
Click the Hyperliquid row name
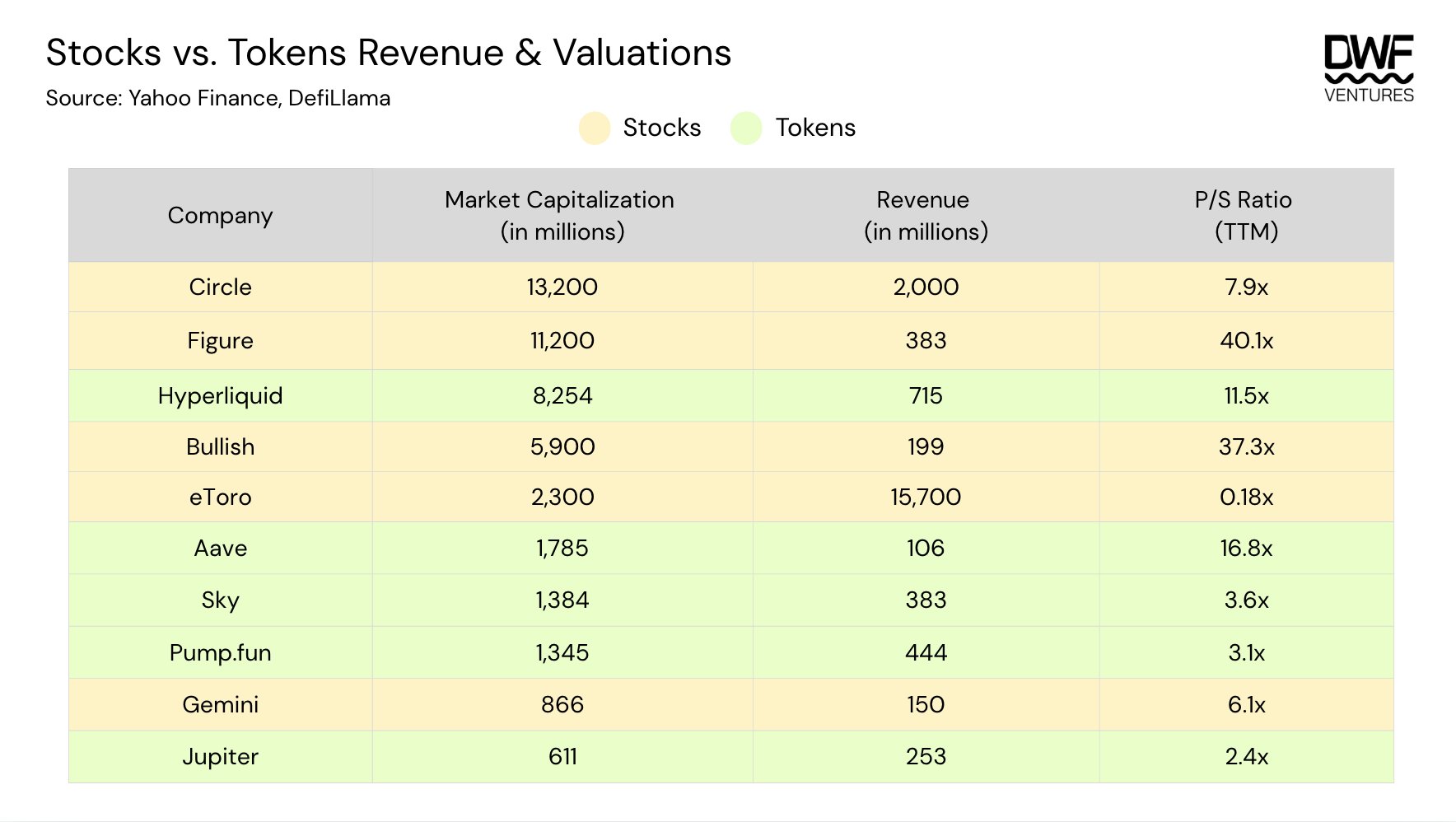[x=220, y=396]
